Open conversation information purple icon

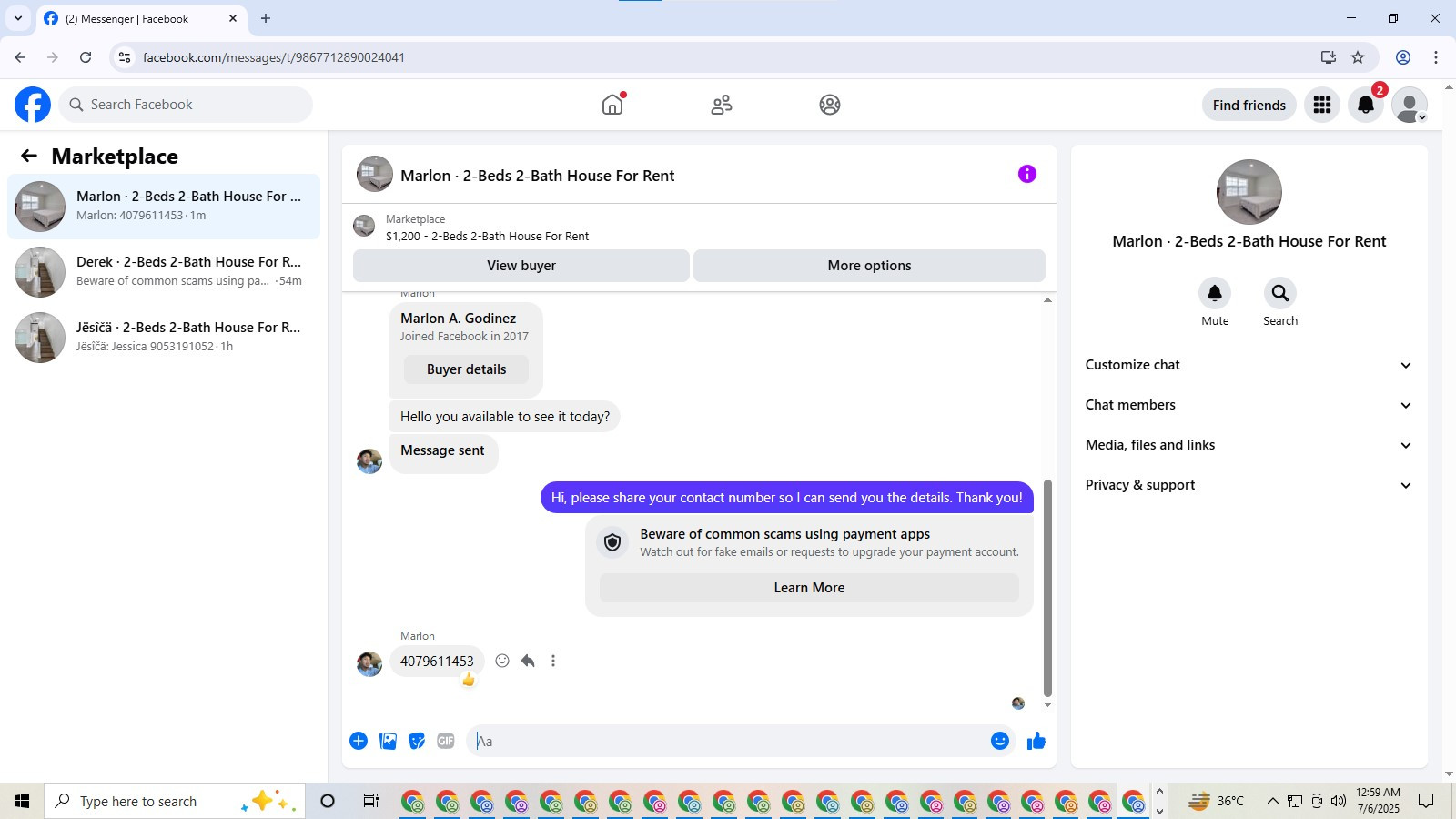pos(1027,174)
